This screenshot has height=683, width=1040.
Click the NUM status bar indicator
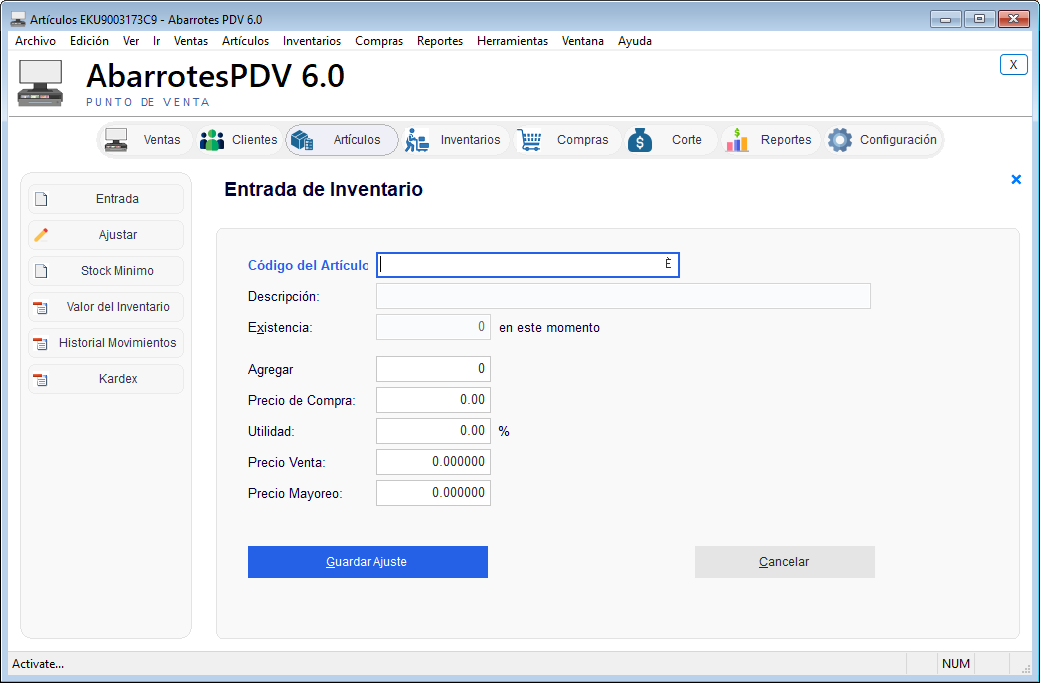(x=956, y=664)
